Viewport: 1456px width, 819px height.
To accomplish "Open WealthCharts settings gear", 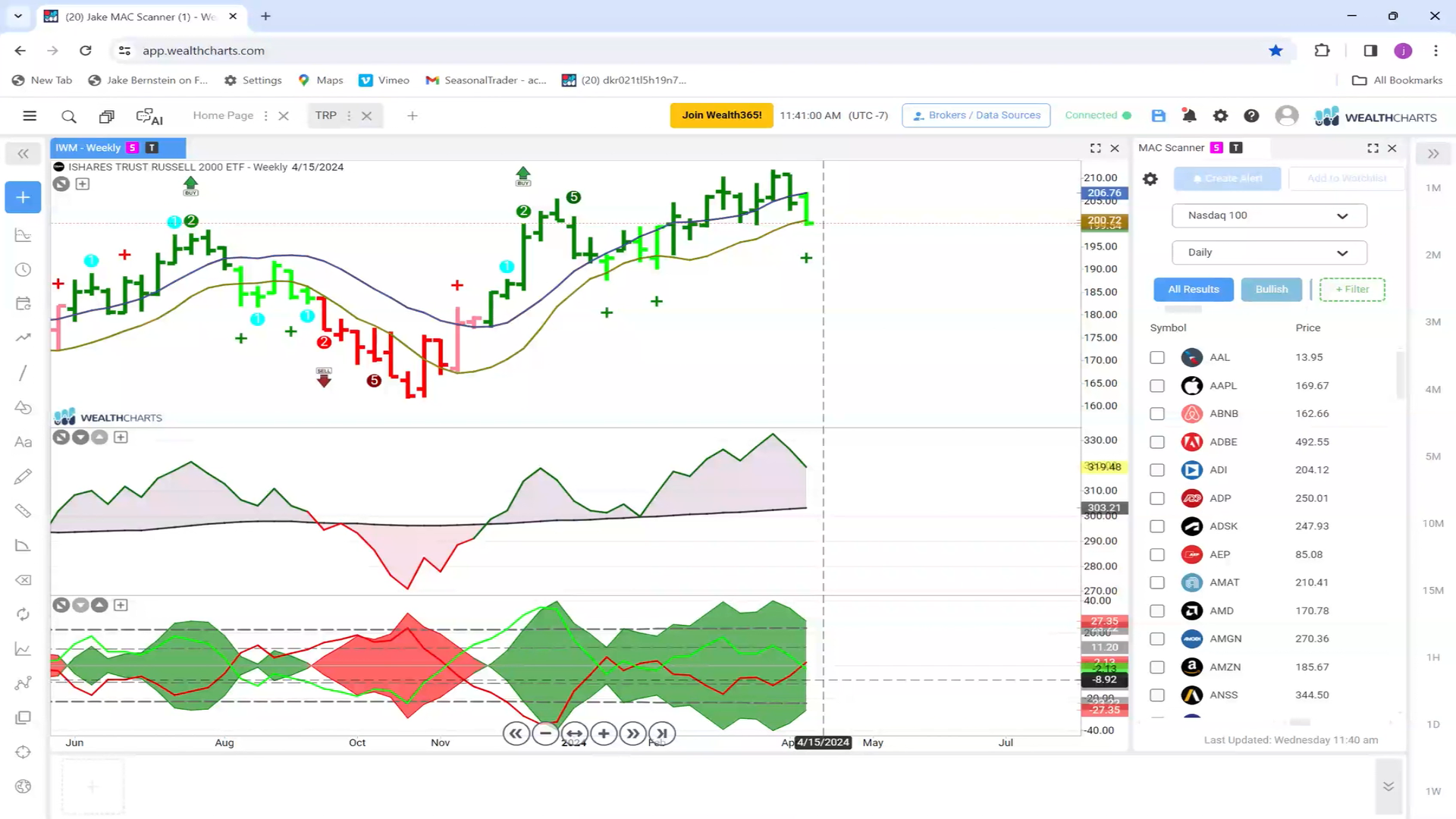I will coord(1220,115).
